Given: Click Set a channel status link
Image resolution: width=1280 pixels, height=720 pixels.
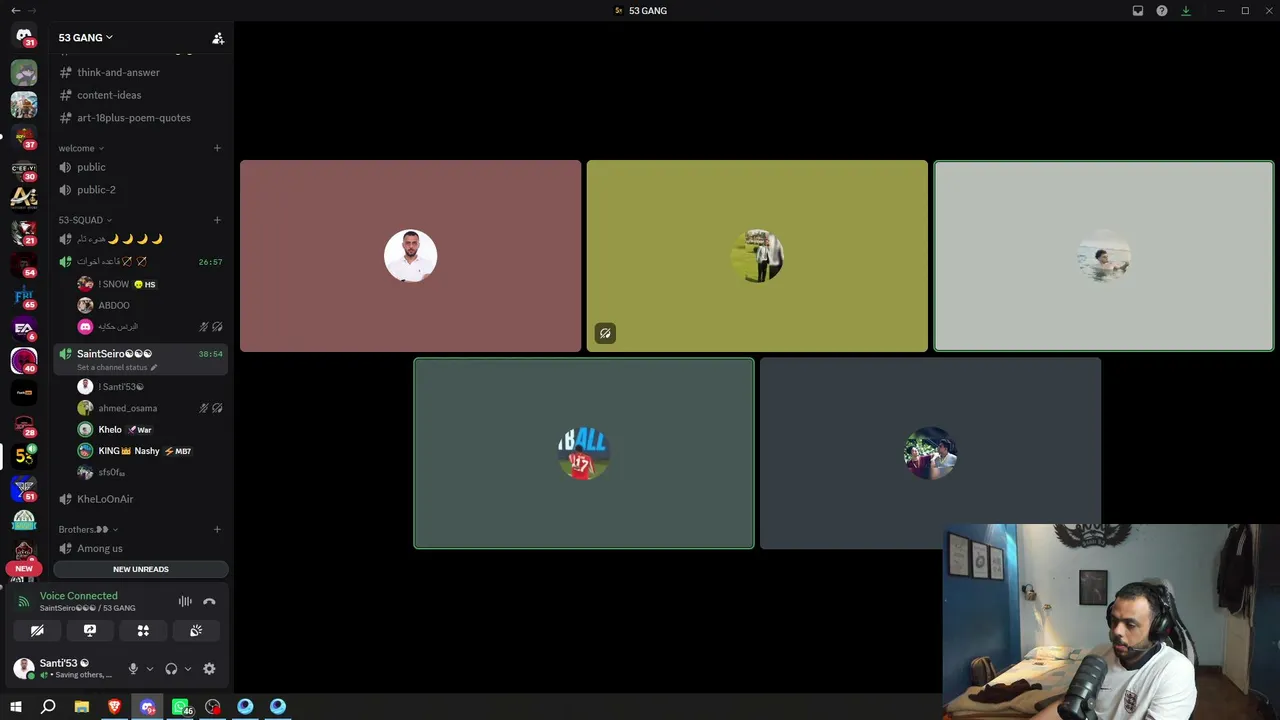Looking at the screenshot, I should coord(113,367).
